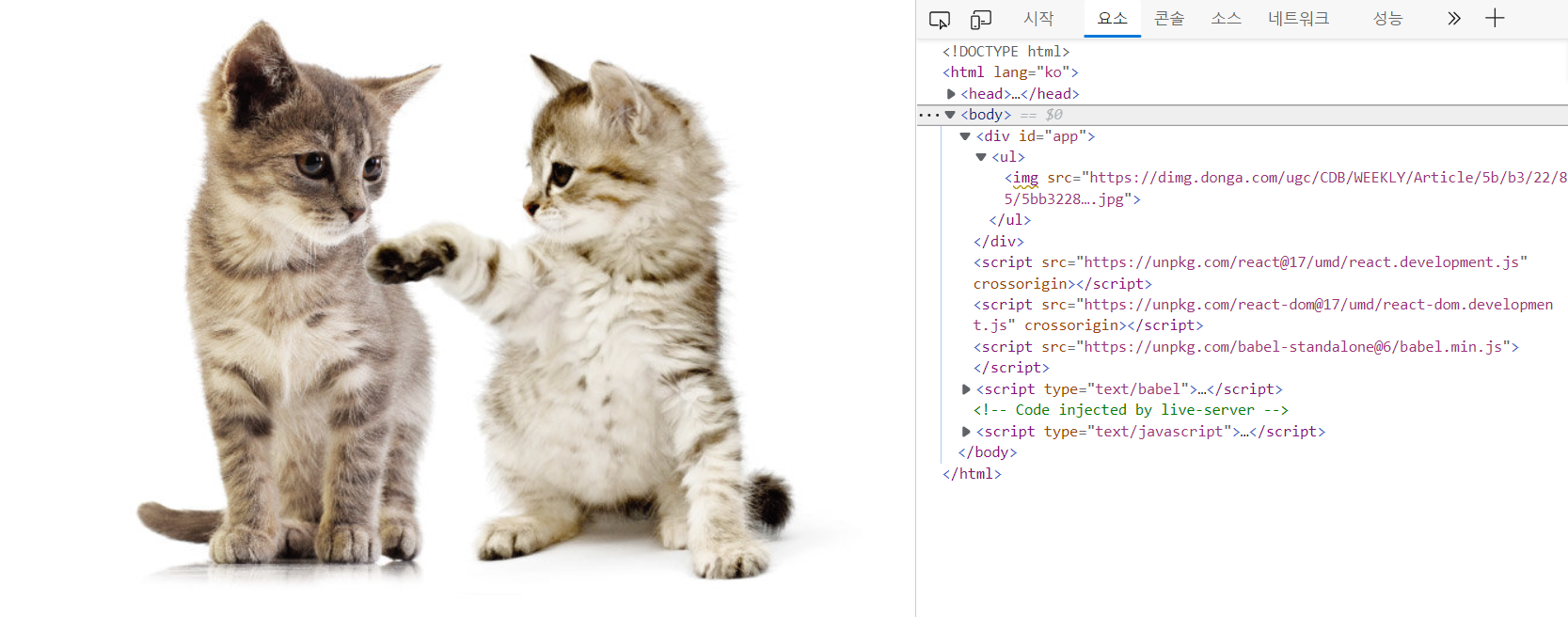Select the crossorigin attribute of react script
The width and height of the screenshot is (1568, 617).
1020,284
